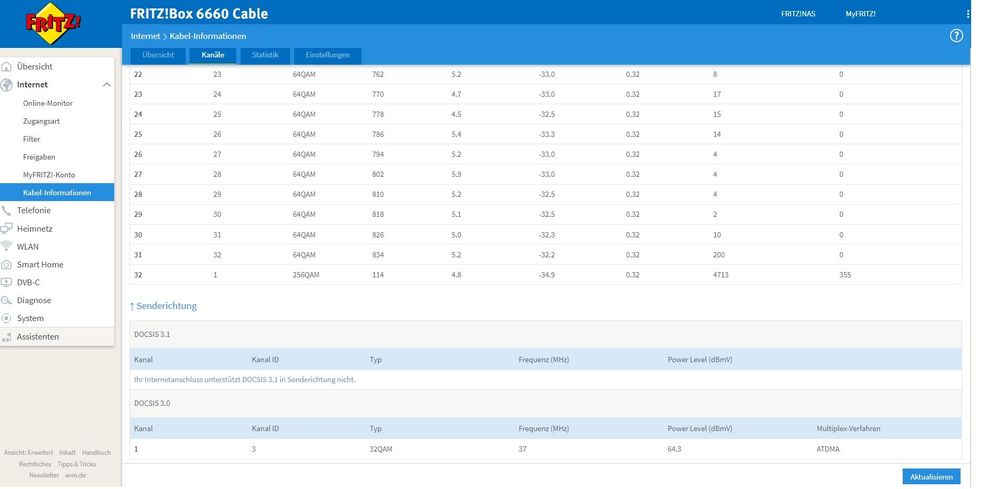Click -33.3 value in channel 25 row
This screenshot has height=489, width=999.
547,134
